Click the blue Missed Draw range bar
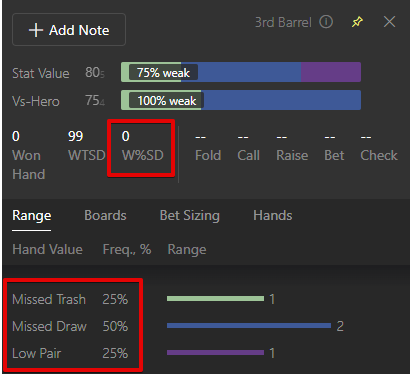Viewport: 410px width, 376px height. coord(249,326)
